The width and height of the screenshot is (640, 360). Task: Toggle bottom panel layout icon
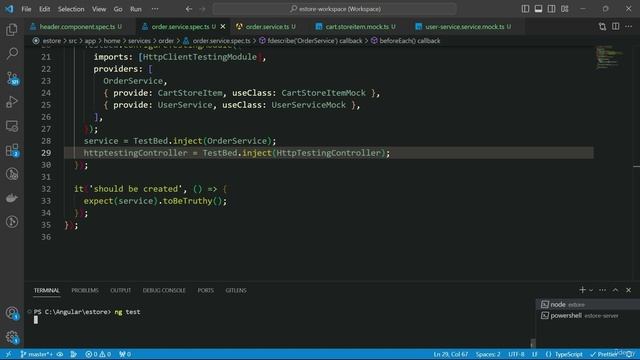(538, 9)
